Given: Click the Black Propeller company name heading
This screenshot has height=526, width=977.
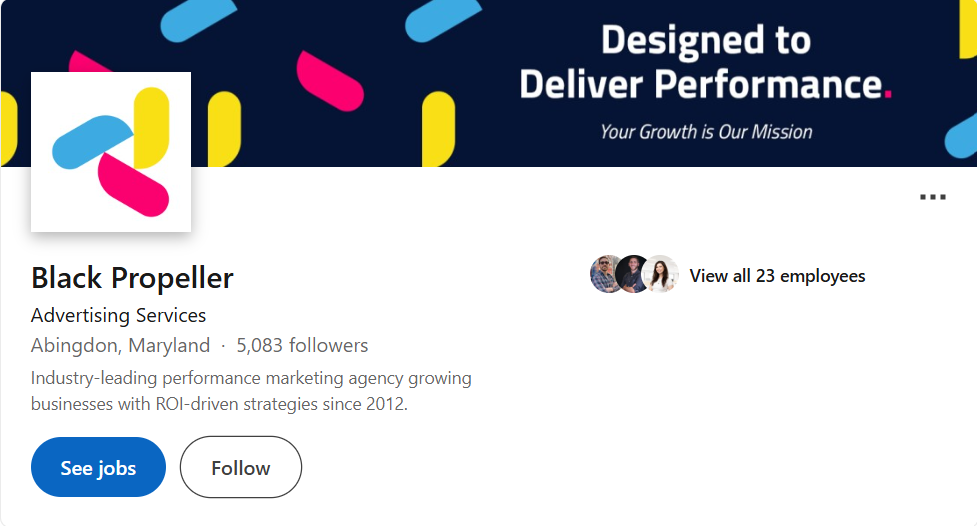Looking at the screenshot, I should (132, 277).
